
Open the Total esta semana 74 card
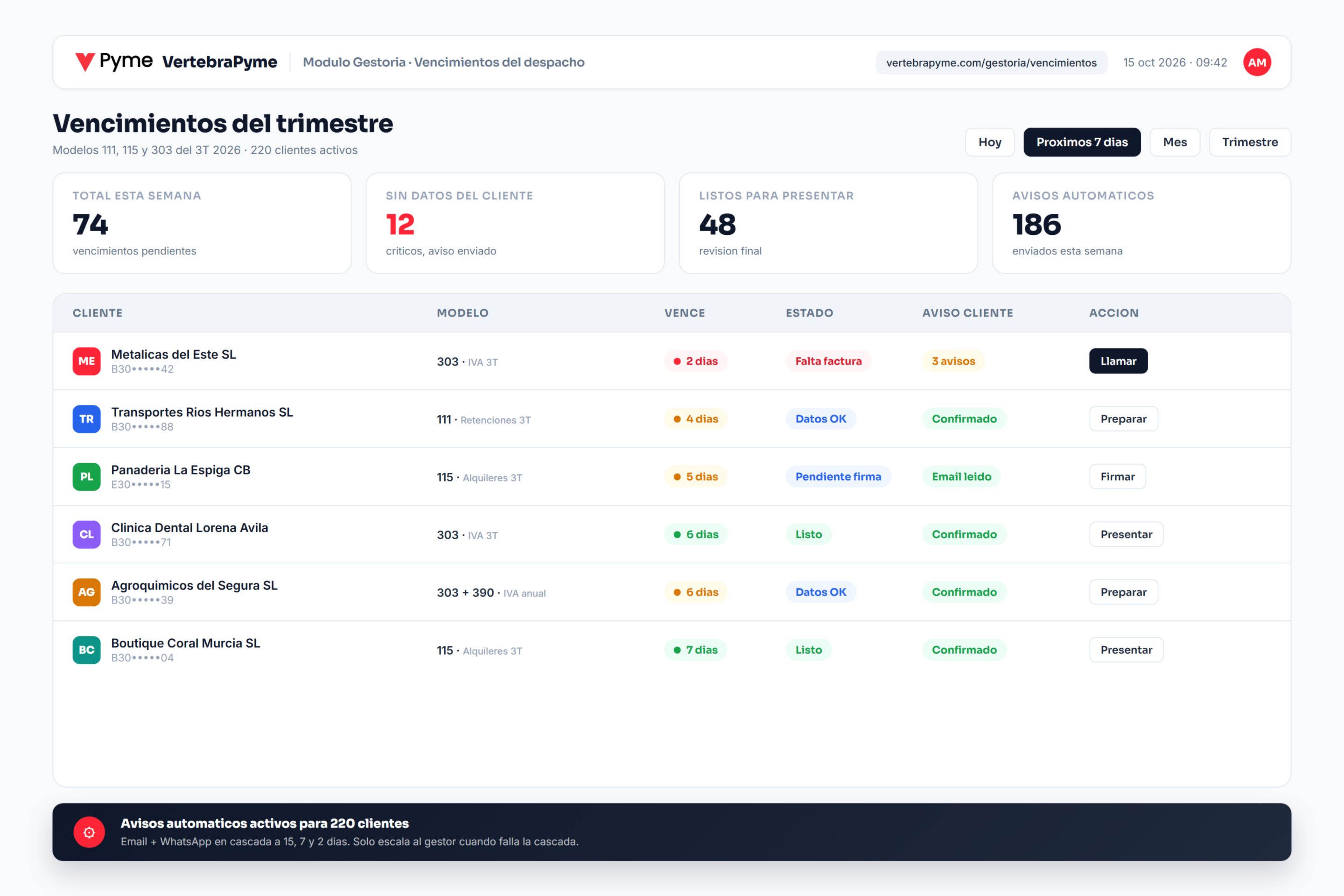coord(202,223)
